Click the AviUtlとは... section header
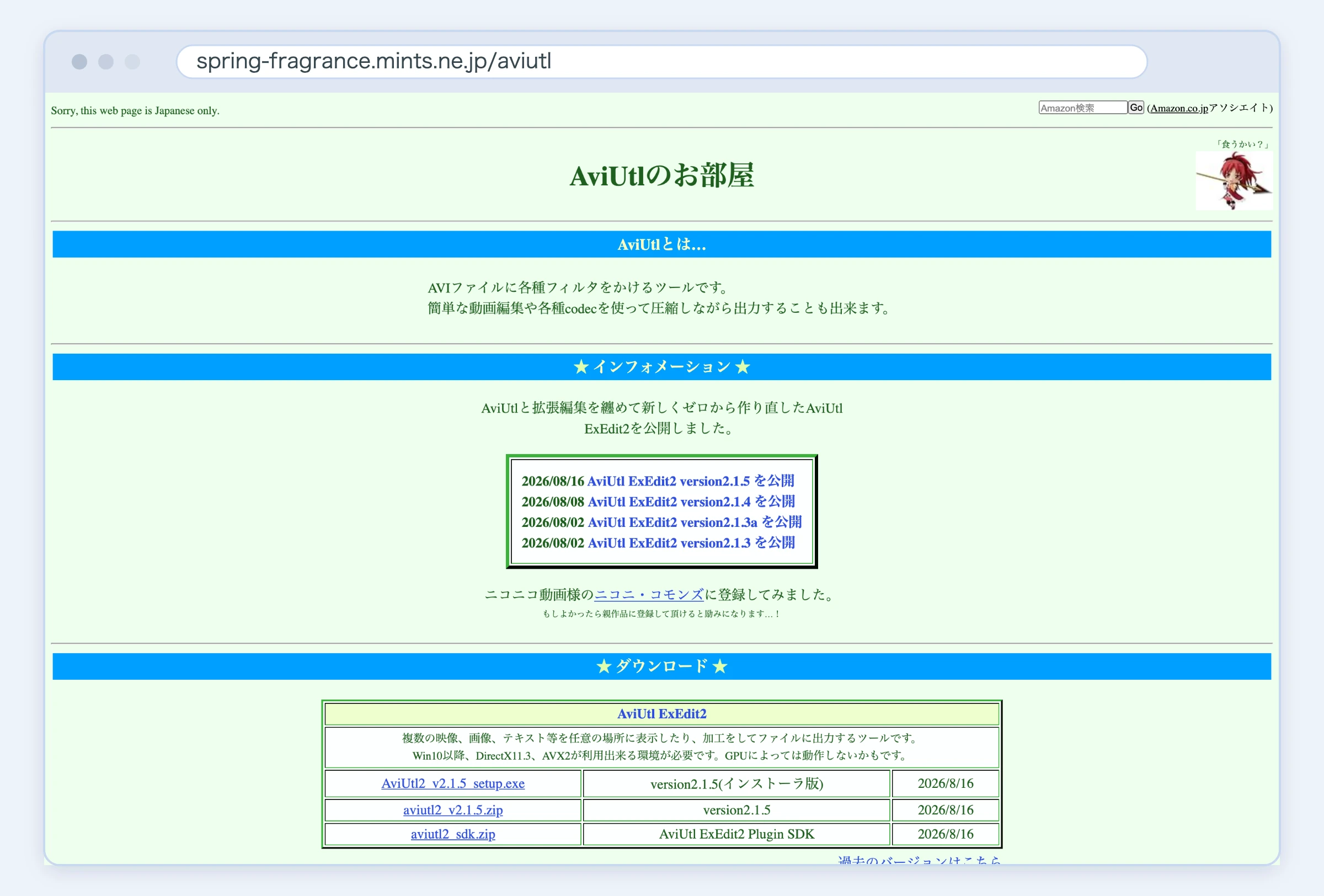Image resolution: width=1324 pixels, height=896 pixels. coord(661,244)
